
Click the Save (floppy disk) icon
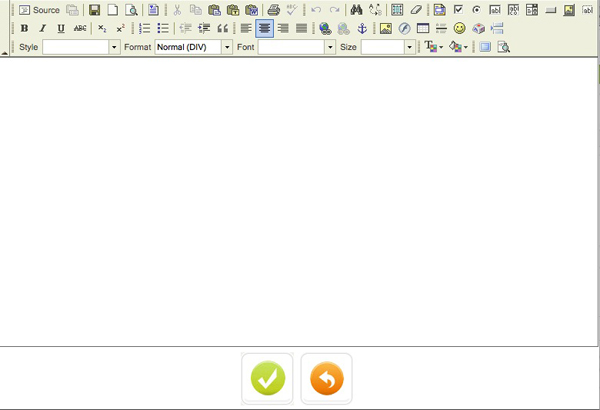[94, 10]
